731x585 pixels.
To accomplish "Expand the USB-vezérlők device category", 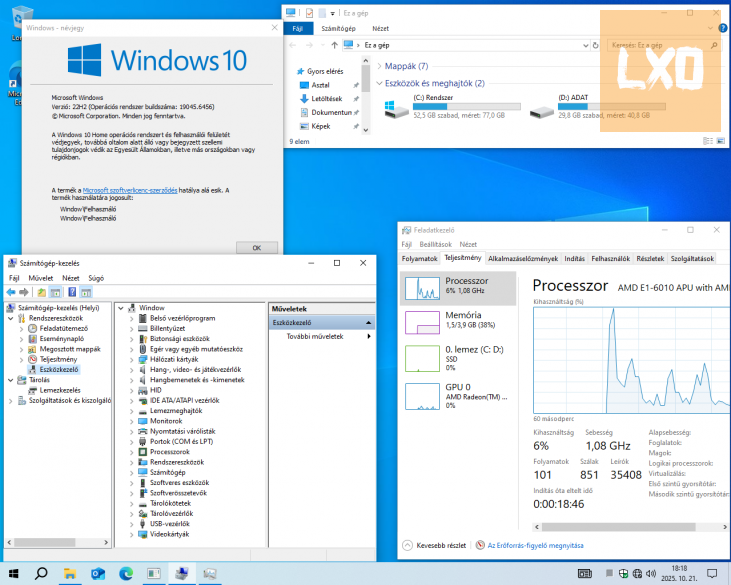I will click(131, 524).
